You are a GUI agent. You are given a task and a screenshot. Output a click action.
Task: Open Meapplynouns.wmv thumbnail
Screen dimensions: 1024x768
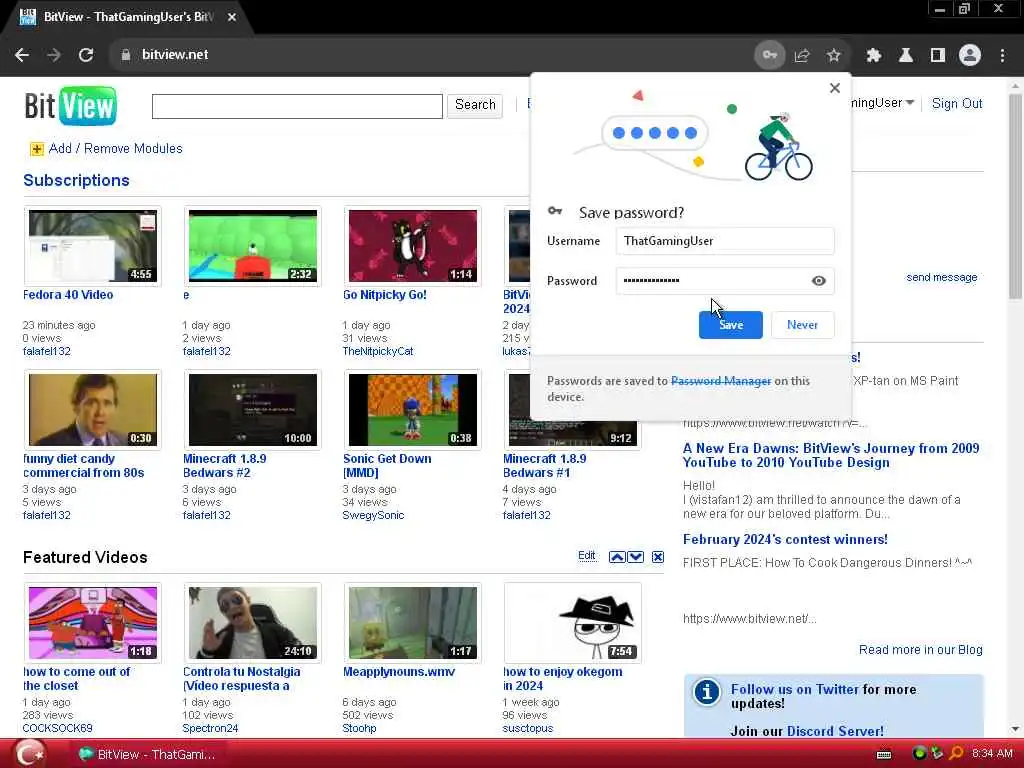click(413, 622)
